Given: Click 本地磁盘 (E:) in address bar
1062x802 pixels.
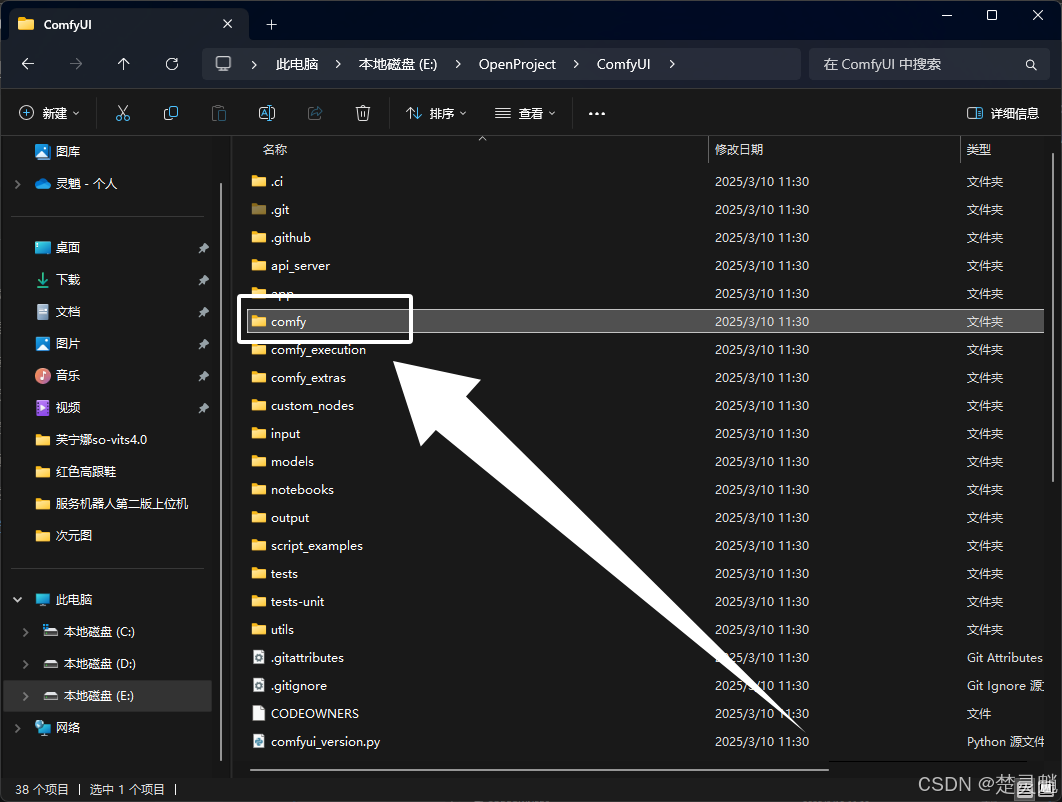Looking at the screenshot, I should (398, 64).
